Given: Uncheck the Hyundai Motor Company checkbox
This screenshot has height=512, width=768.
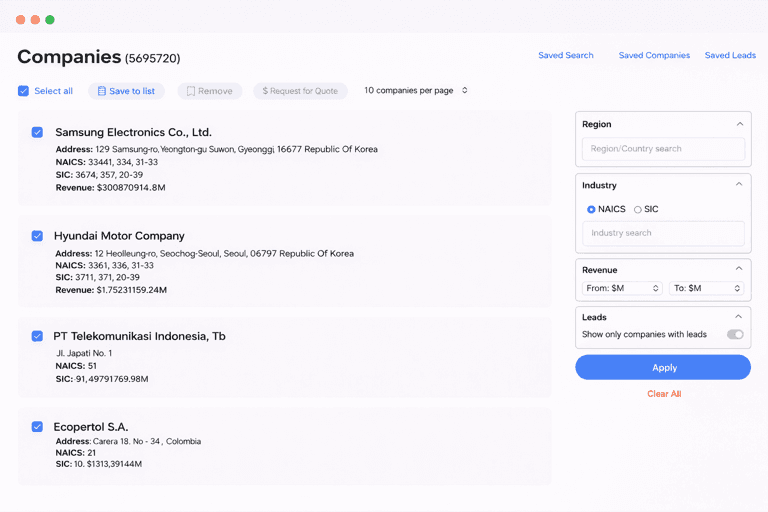Looking at the screenshot, I should point(37,236).
